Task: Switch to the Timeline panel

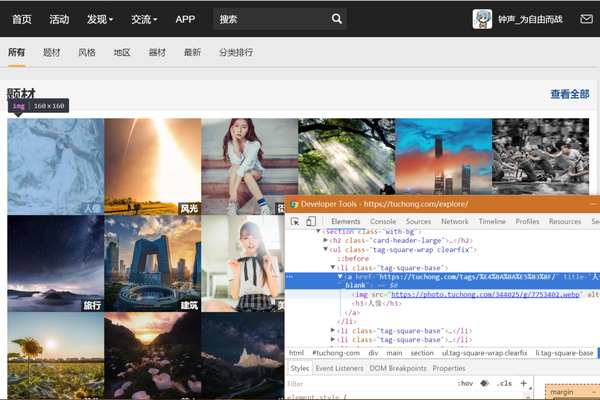Action: point(492,221)
